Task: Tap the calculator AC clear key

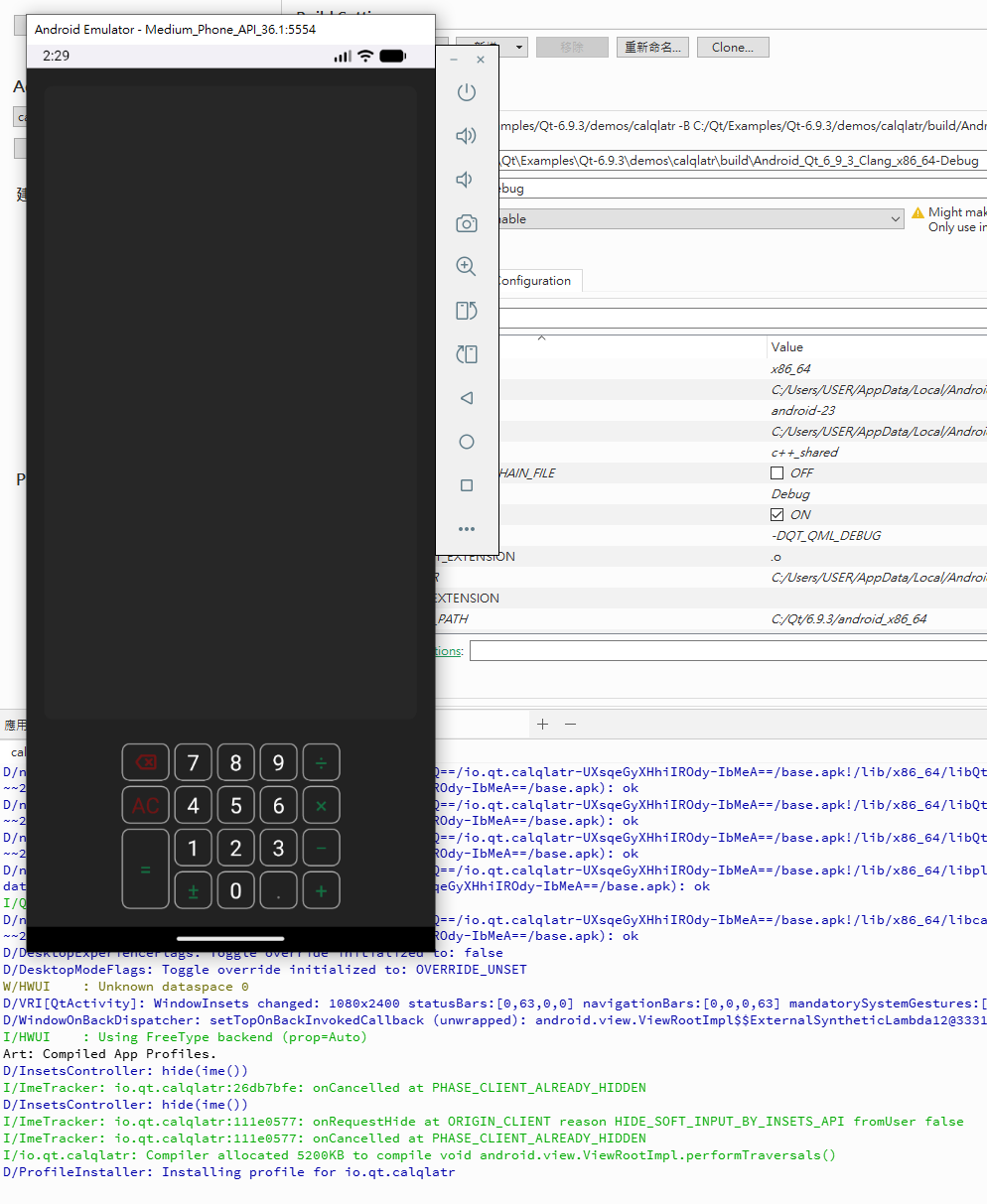Action: tap(145, 805)
